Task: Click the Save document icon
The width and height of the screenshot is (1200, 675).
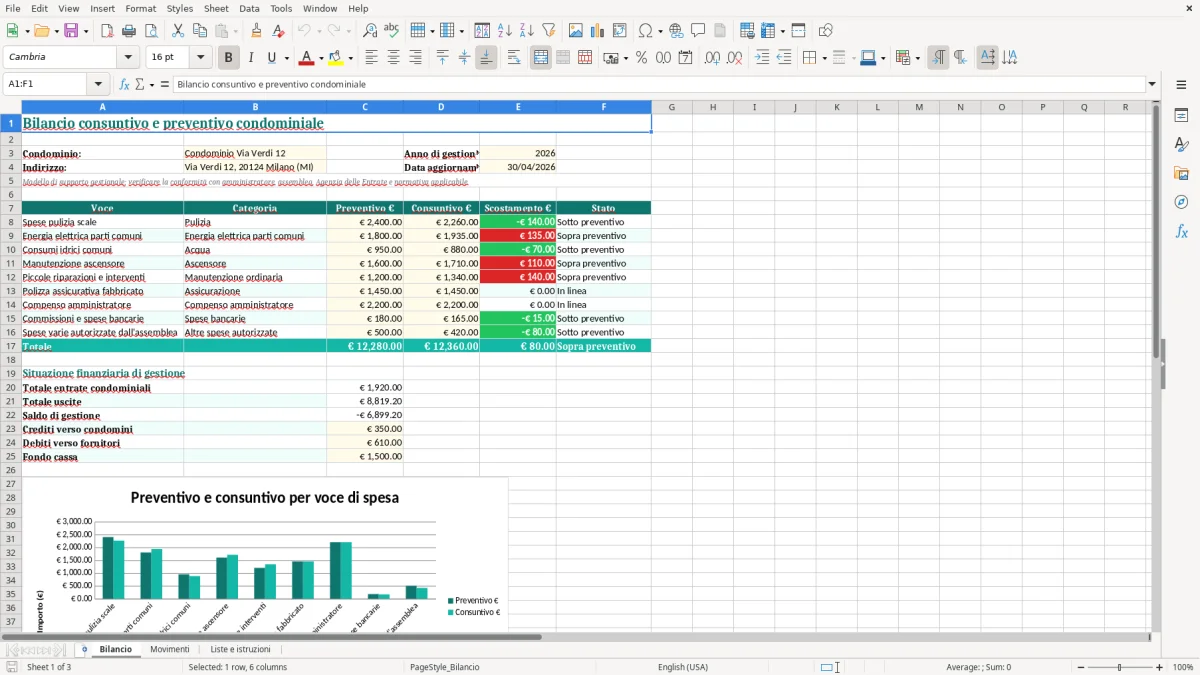Action: 71,31
